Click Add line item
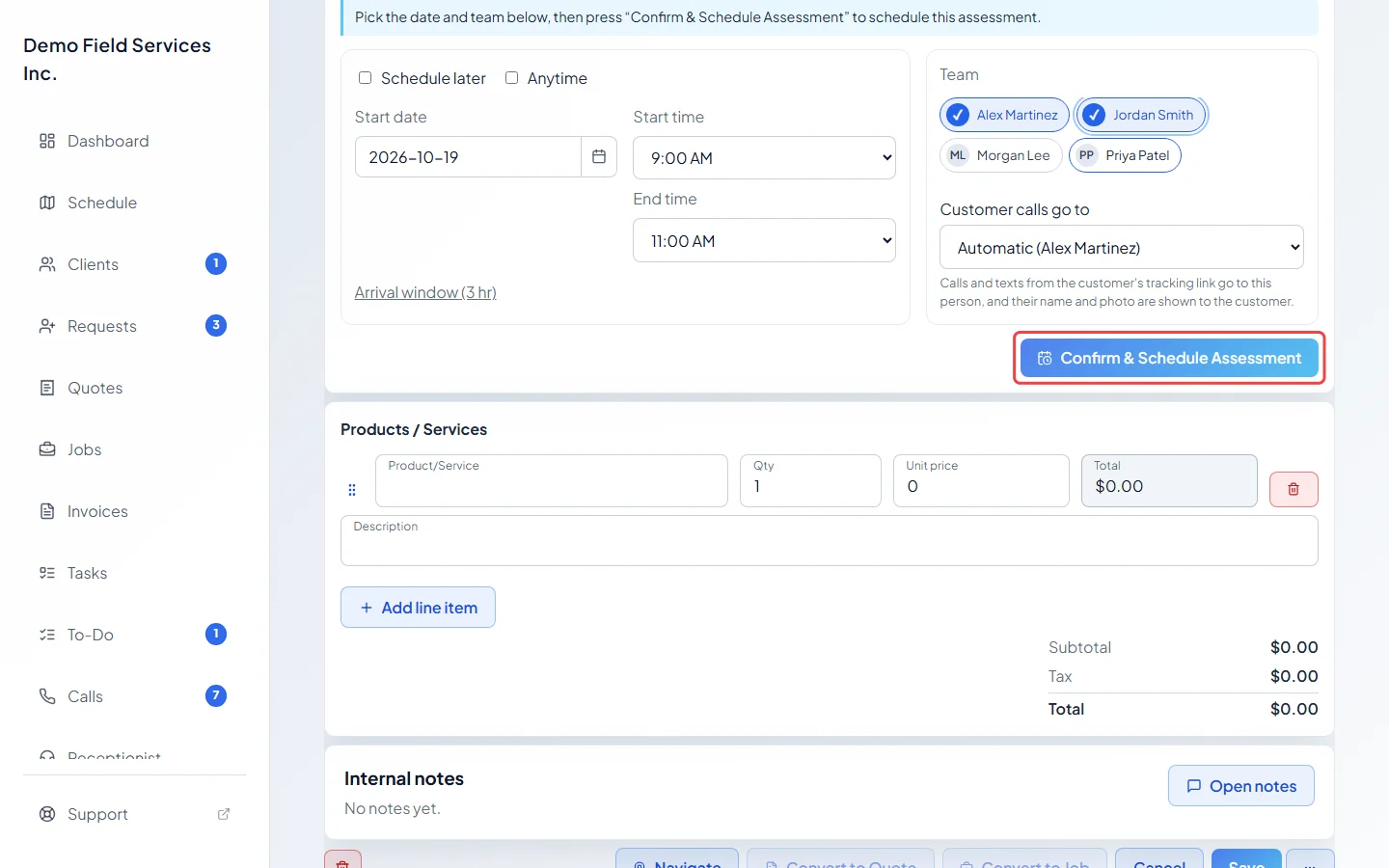This screenshot has width=1389, height=868. coord(418,608)
